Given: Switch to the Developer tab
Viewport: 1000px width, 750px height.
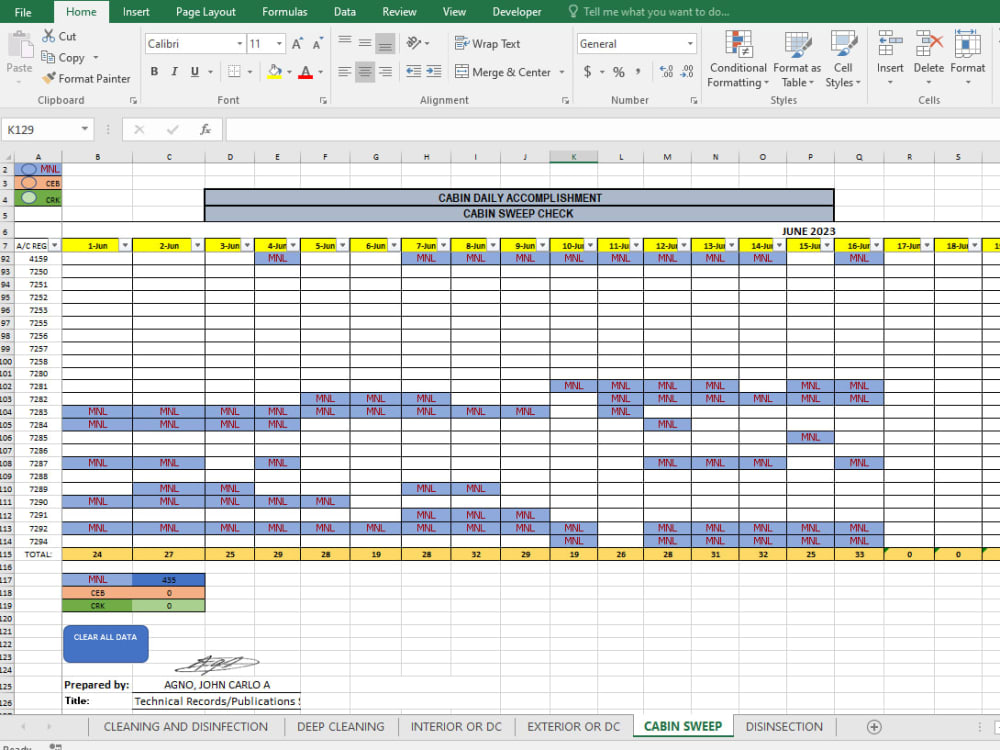Looking at the screenshot, I should click(517, 12).
